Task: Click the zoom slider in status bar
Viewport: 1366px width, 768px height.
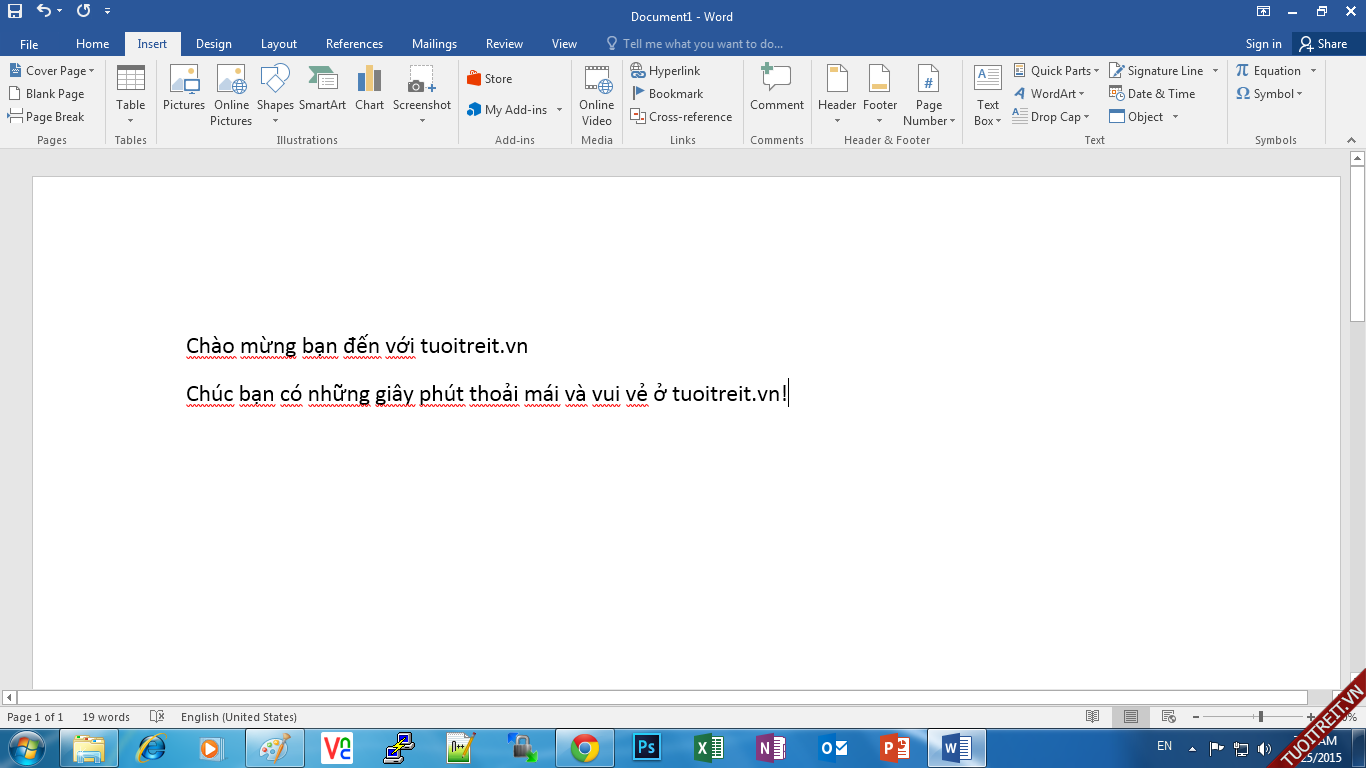Action: tap(1260, 717)
